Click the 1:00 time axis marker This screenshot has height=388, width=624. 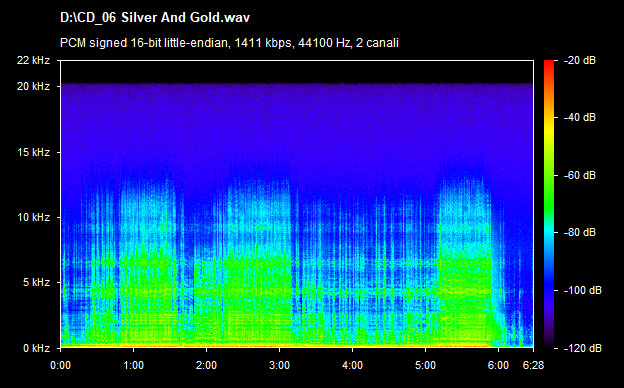(x=133, y=365)
